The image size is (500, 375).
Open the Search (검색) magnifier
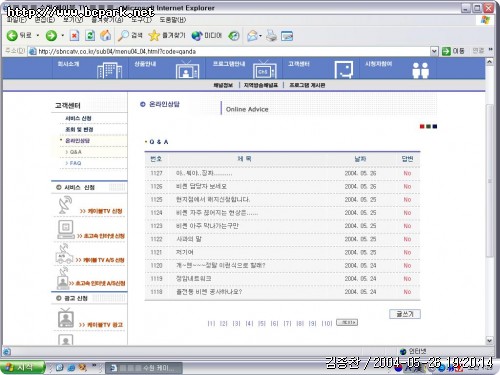click(123, 35)
